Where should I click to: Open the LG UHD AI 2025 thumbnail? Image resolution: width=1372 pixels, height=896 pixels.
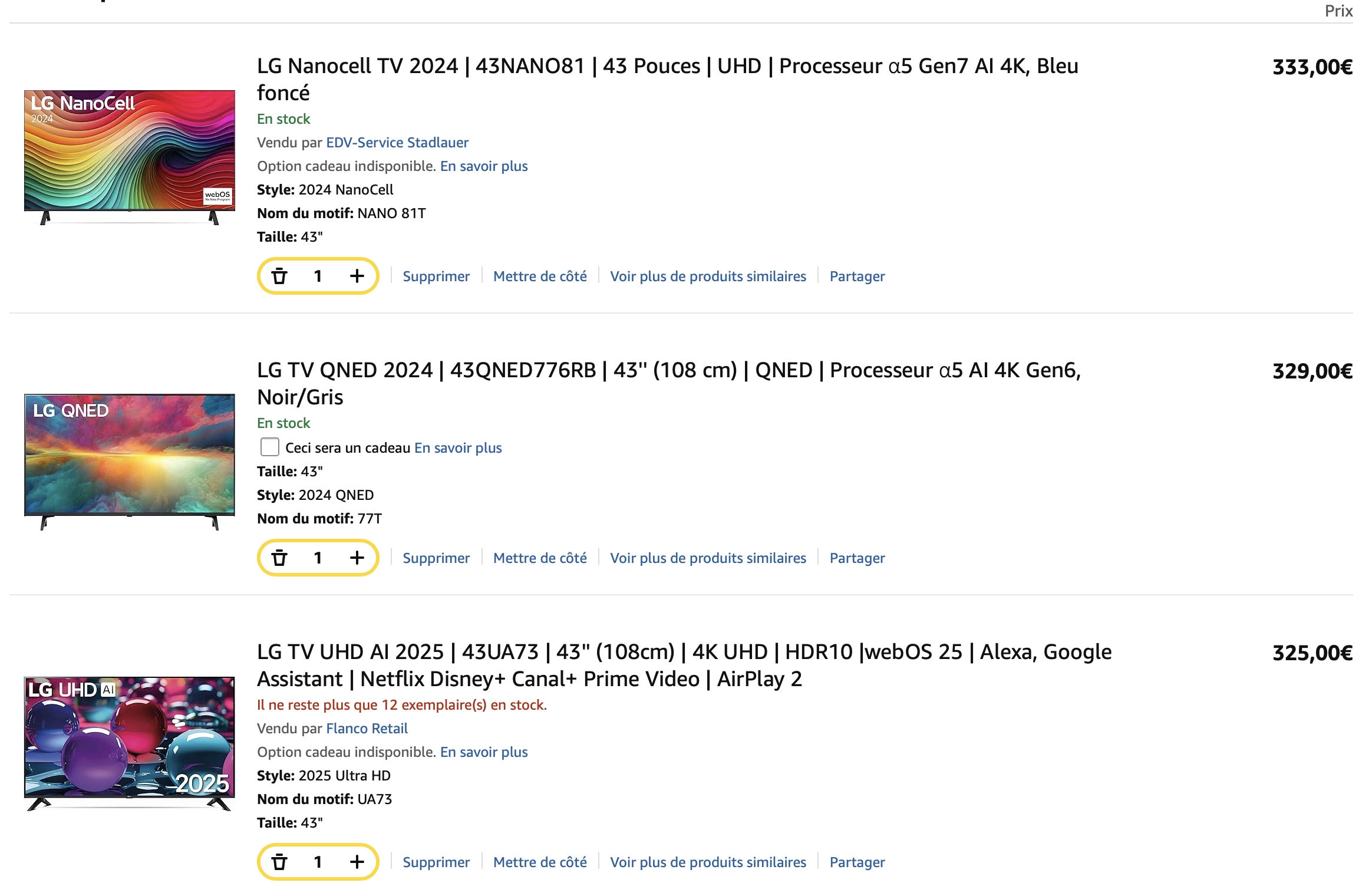[130, 743]
